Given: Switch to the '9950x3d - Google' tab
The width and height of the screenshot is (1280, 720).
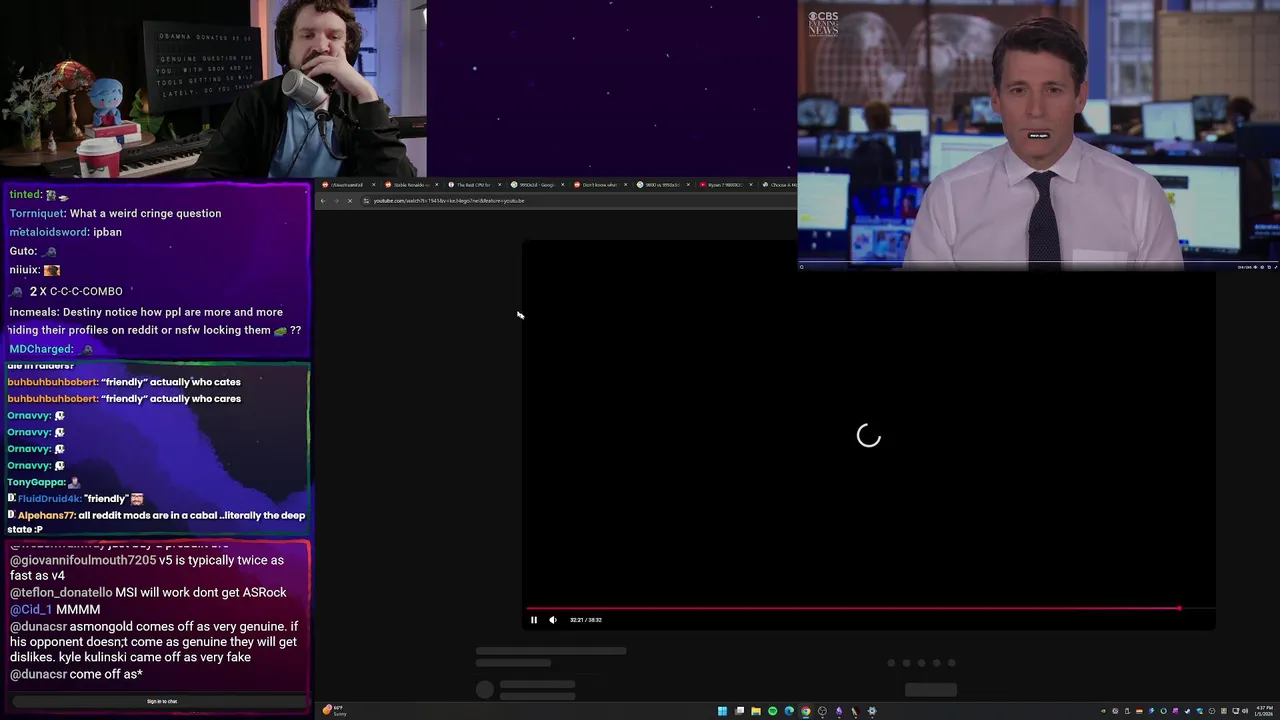Looking at the screenshot, I should tap(537, 185).
